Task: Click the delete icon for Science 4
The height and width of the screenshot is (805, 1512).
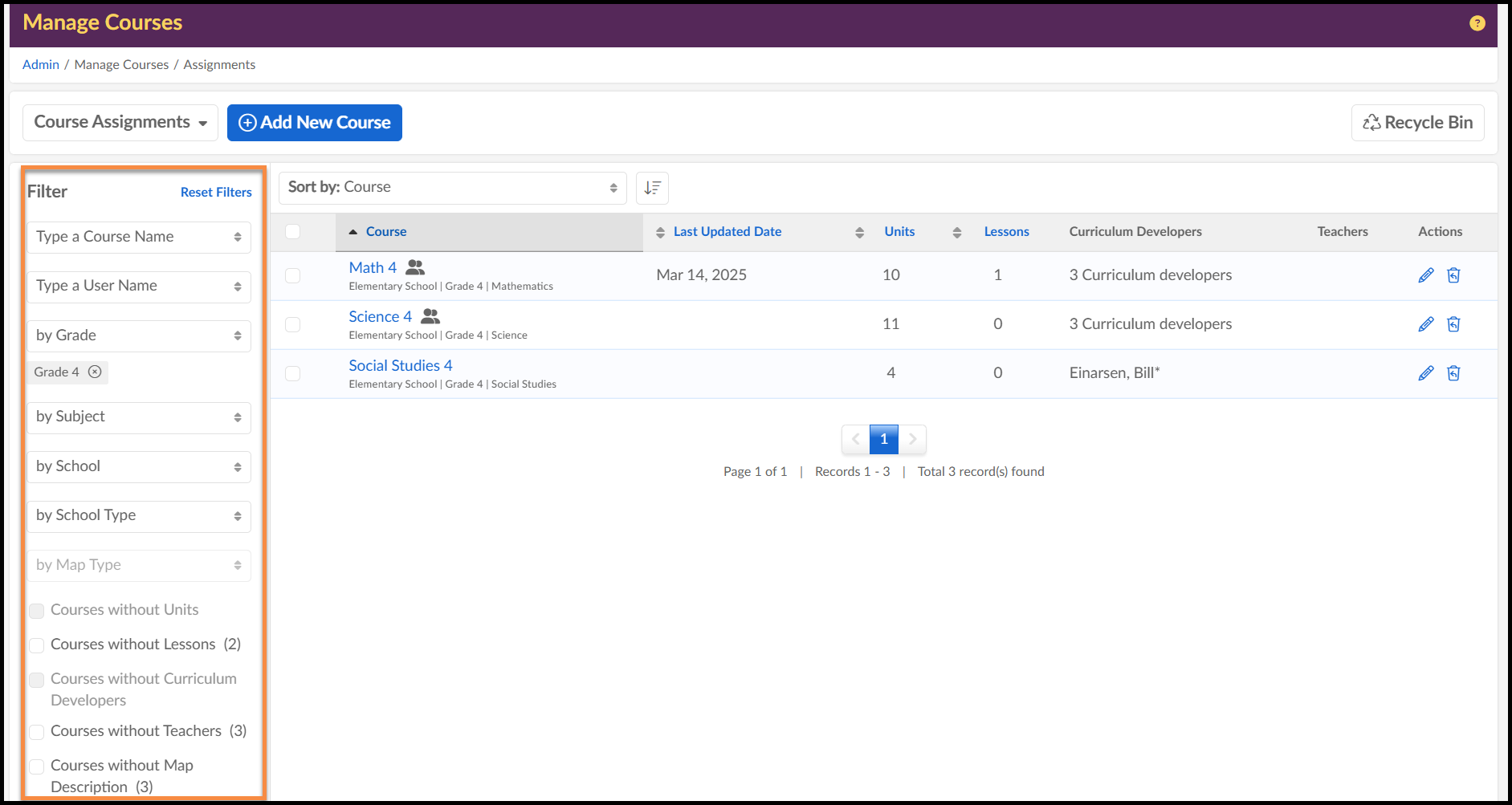Action: point(1453,324)
